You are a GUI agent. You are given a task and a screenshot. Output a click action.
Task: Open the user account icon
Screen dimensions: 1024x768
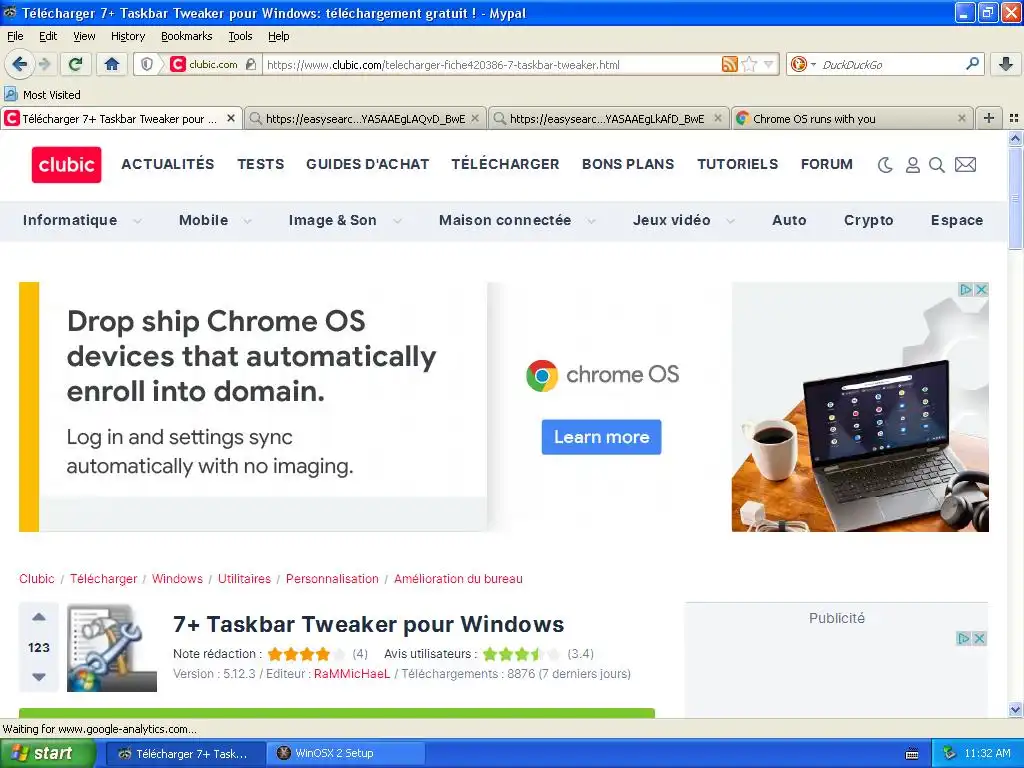(912, 165)
